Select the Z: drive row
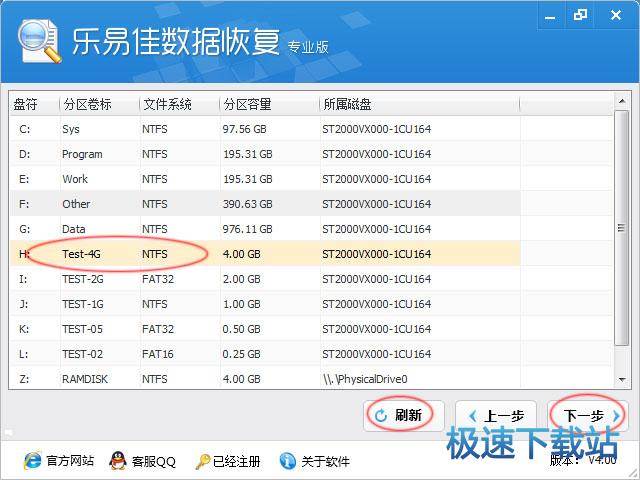The image size is (640, 480). coord(265,378)
